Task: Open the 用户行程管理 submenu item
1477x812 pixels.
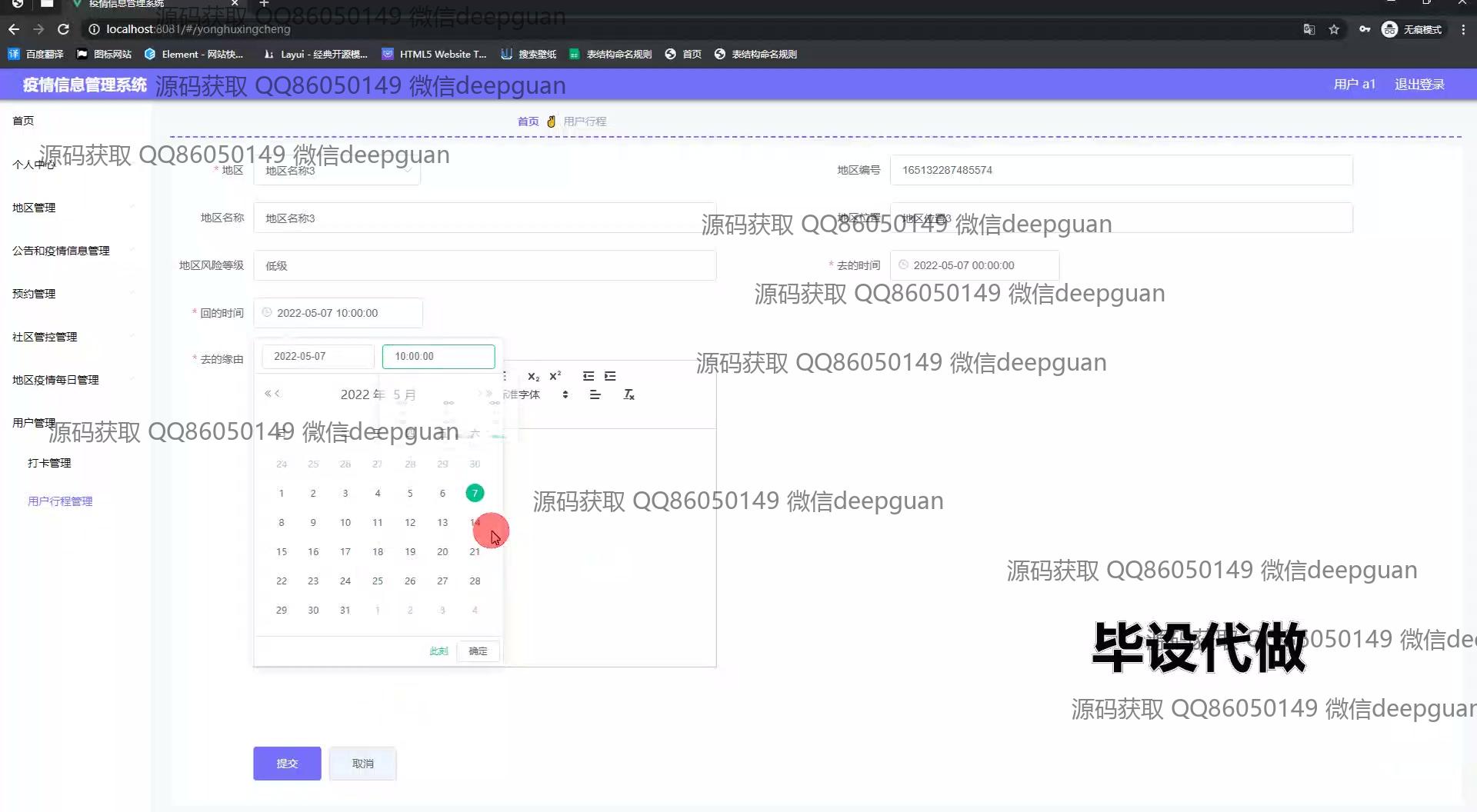Action: (60, 501)
